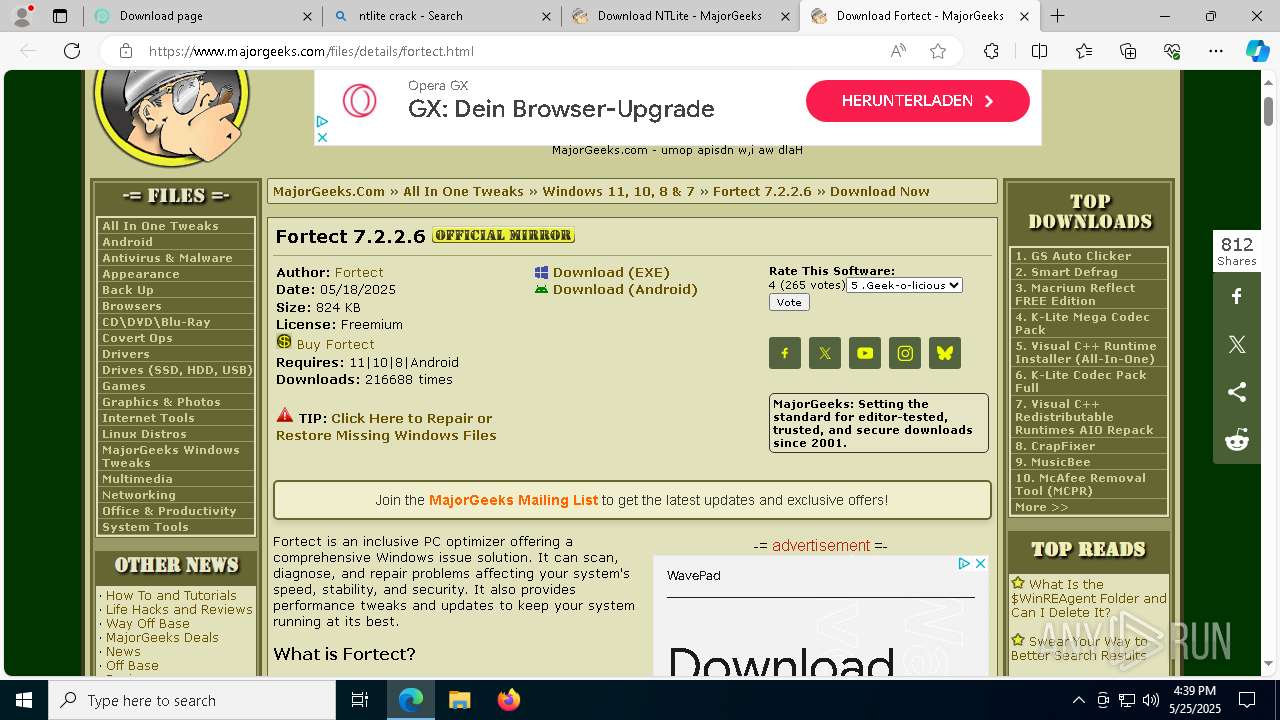Open More top downloads link
Viewport: 1280px width, 720px height.
pos(1041,507)
